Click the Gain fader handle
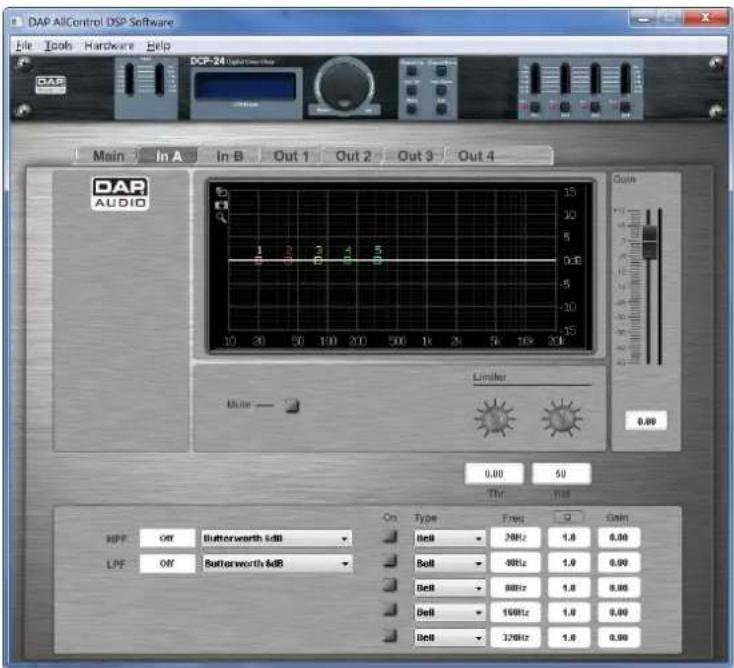 coord(649,241)
